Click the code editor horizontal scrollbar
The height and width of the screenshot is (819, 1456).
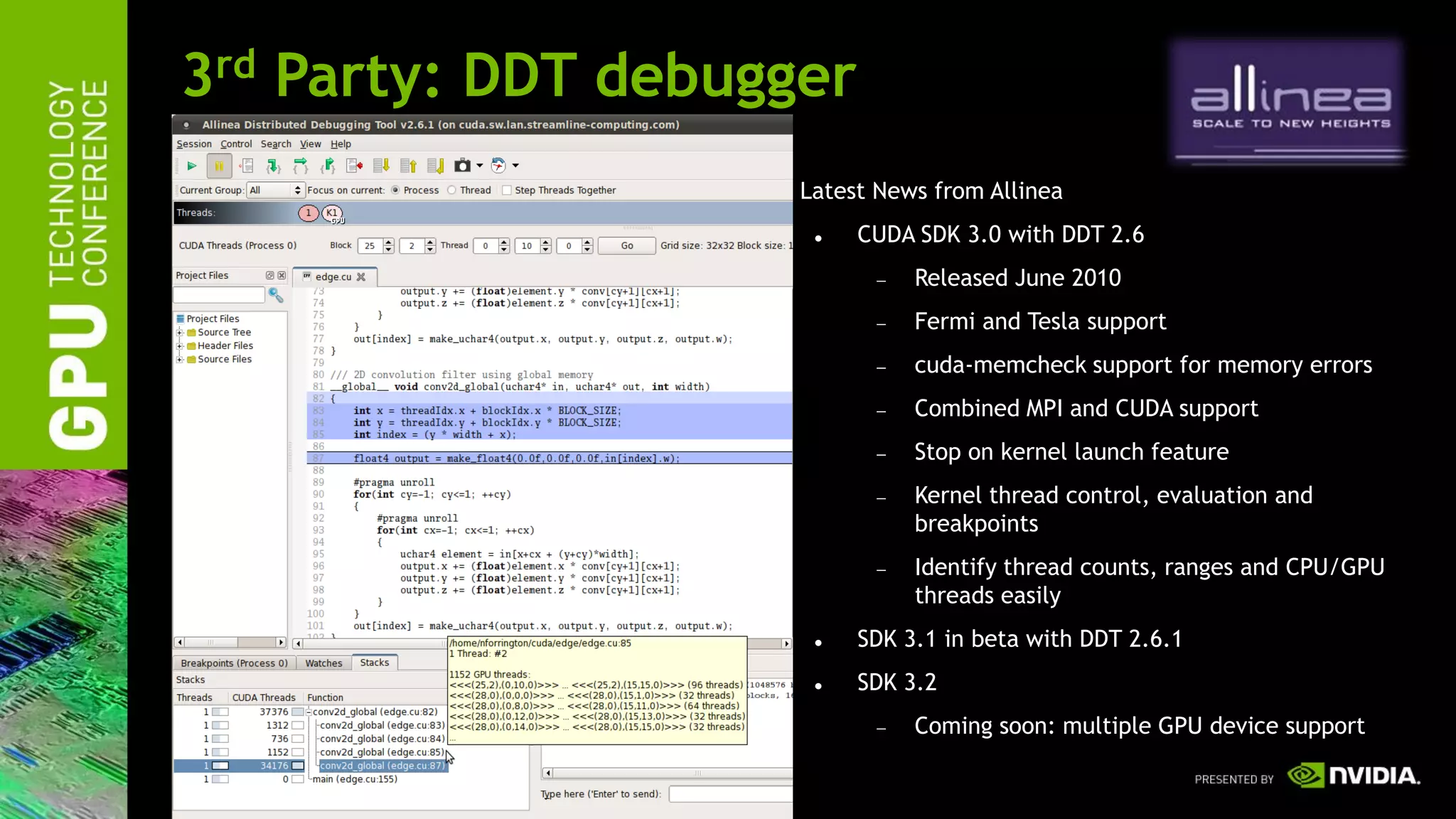tap(370, 643)
